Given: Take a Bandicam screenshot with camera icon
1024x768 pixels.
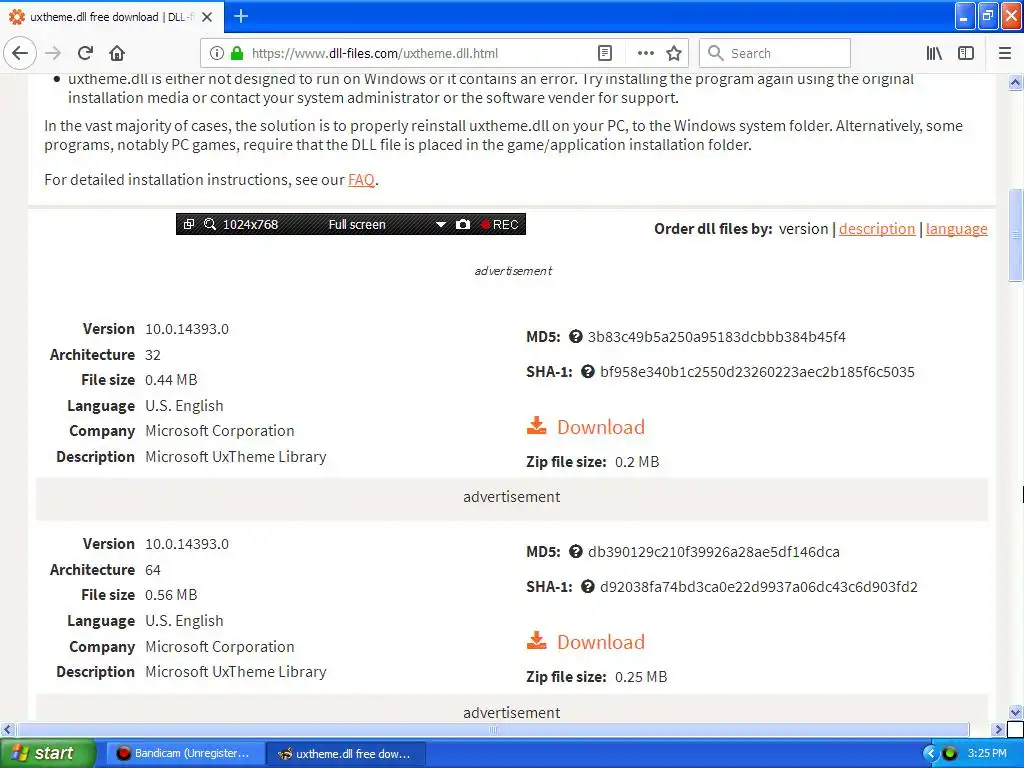Looking at the screenshot, I should [x=463, y=224].
